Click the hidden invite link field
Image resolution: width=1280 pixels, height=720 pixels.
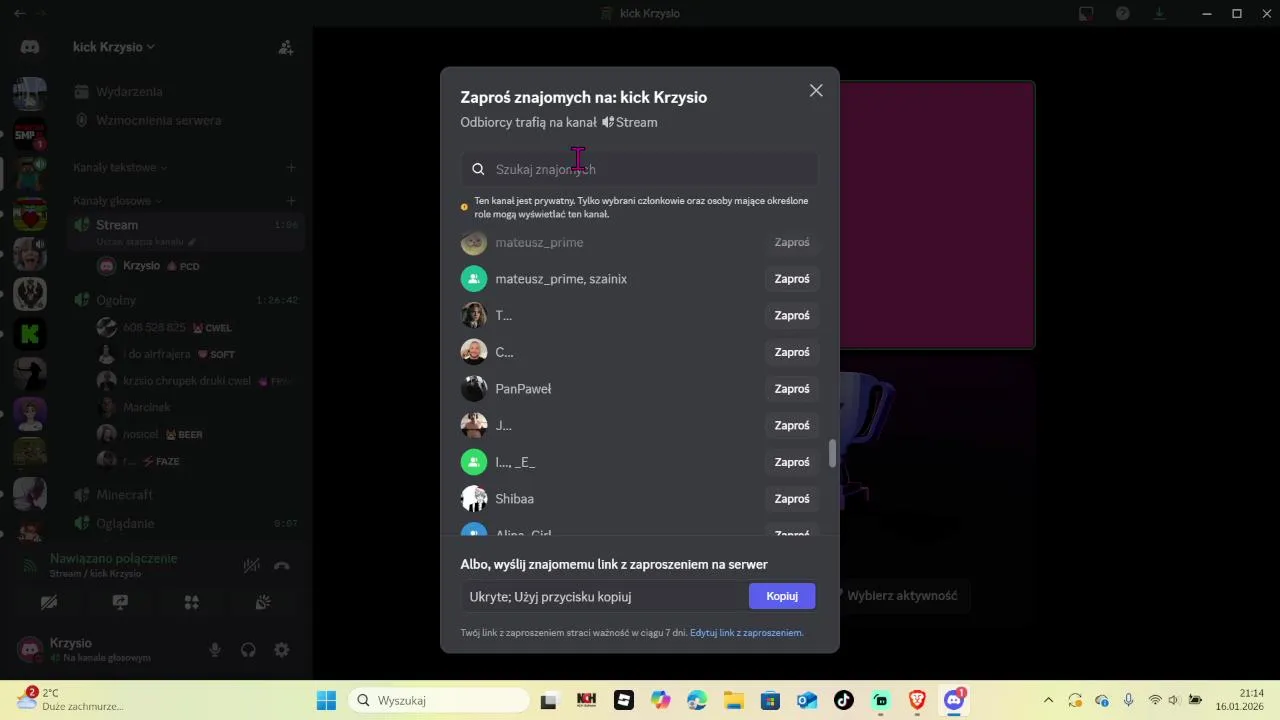(x=604, y=597)
